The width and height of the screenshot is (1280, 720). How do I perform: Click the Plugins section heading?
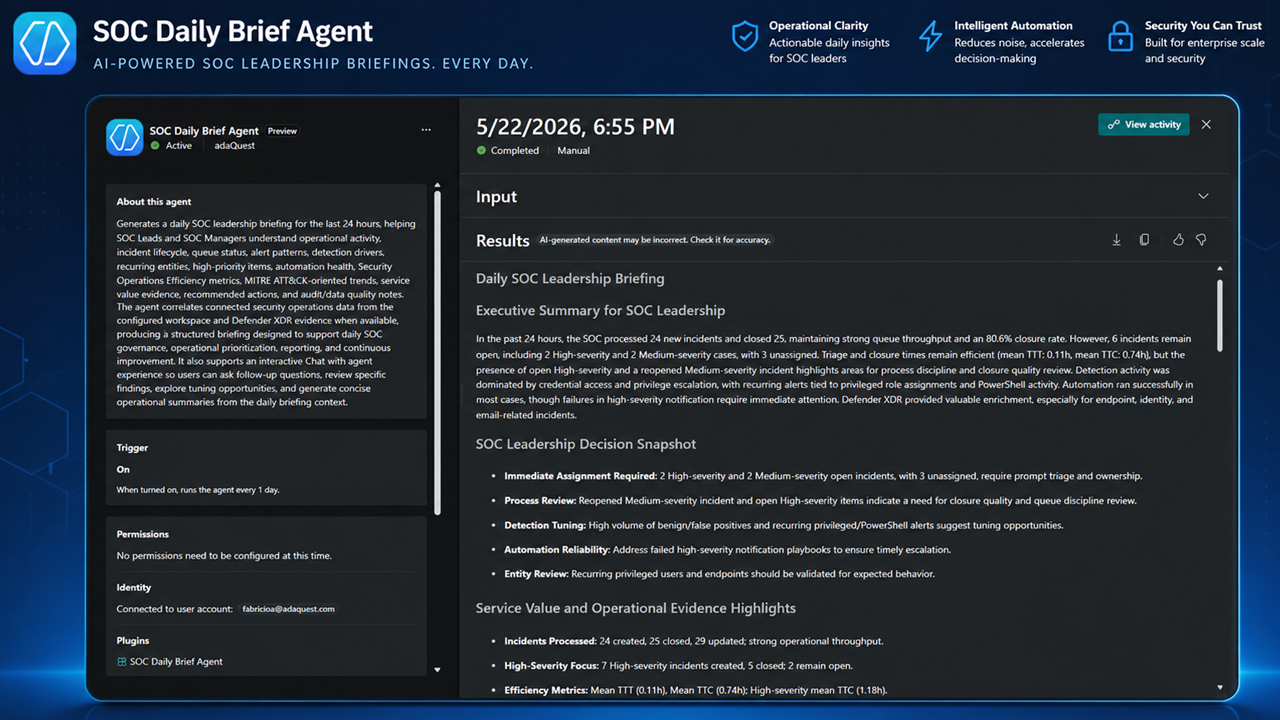pyautogui.click(x=133, y=641)
